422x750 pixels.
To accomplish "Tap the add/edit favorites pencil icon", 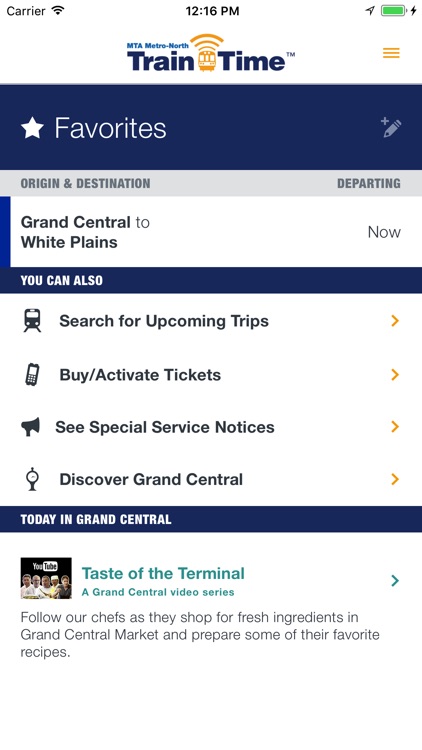I will pyautogui.click(x=391, y=128).
